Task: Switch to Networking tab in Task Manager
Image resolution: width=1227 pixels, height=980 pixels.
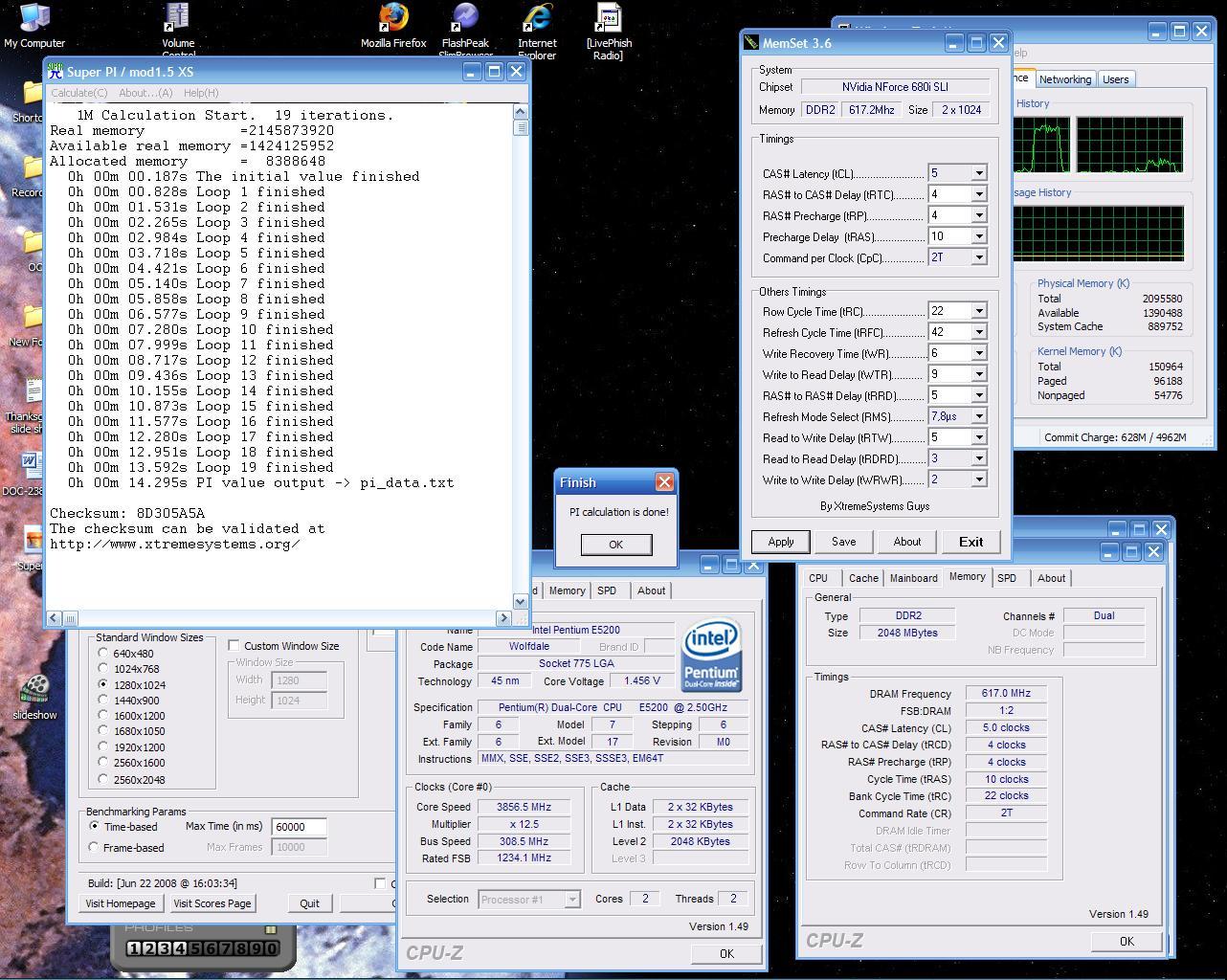Action: [x=1065, y=79]
